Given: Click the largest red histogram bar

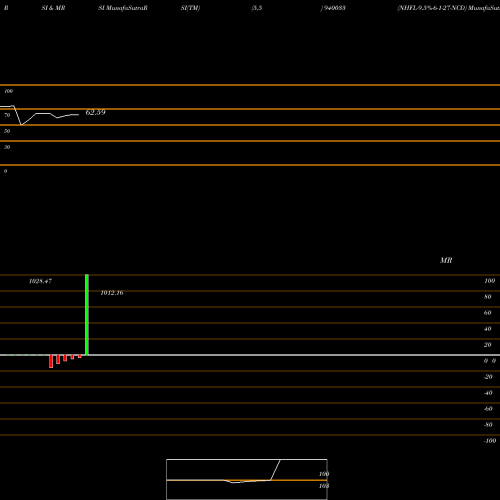Looking at the screenshot, I should [51, 361].
